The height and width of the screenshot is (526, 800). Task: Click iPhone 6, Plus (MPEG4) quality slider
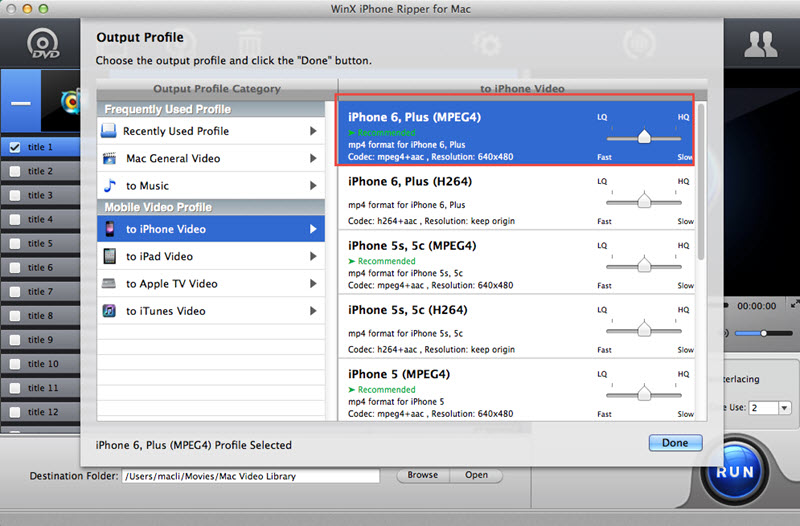pos(644,137)
